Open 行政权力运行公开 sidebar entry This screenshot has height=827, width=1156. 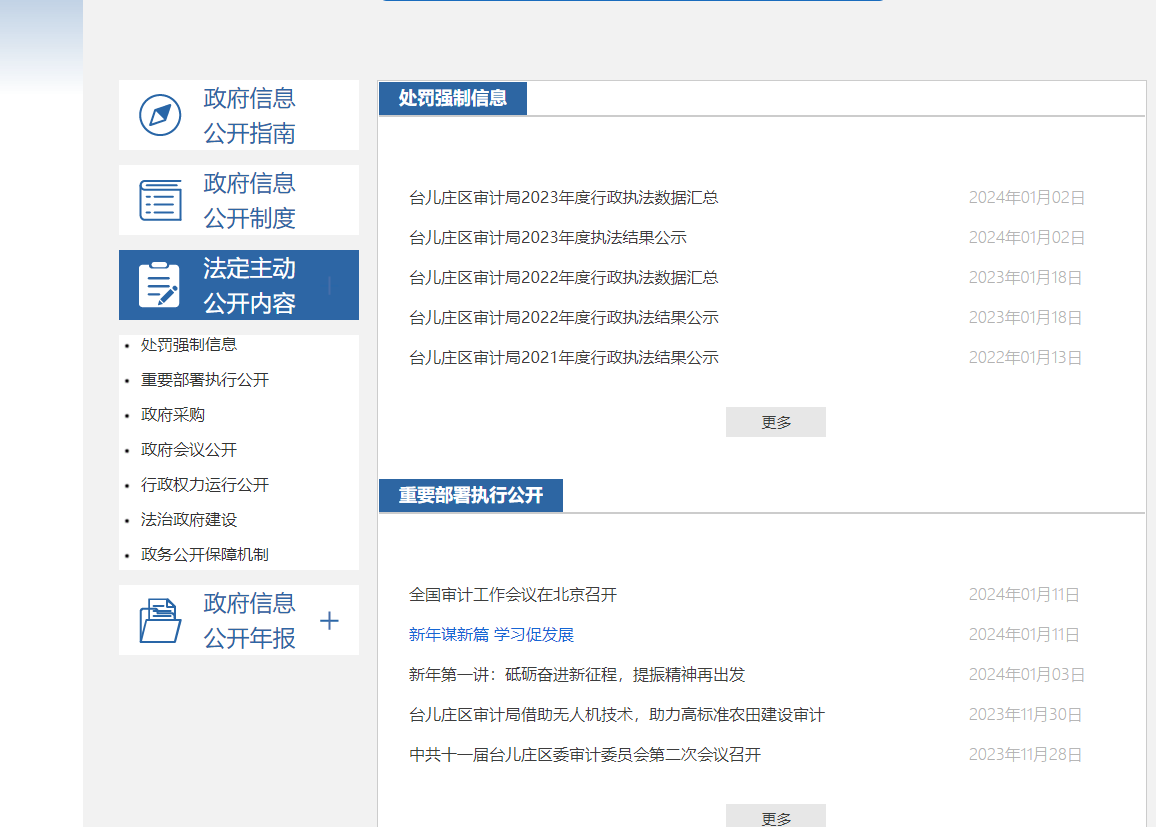coord(205,484)
